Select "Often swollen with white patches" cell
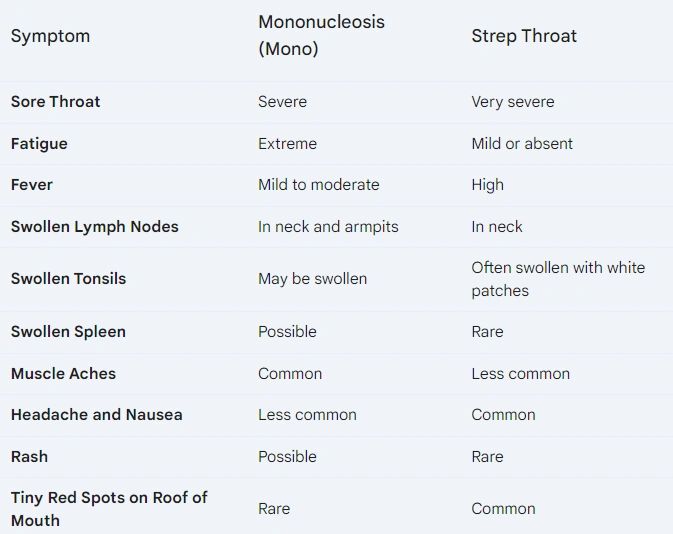The width and height of the screenshot is (673, 534). pos(558,279)
